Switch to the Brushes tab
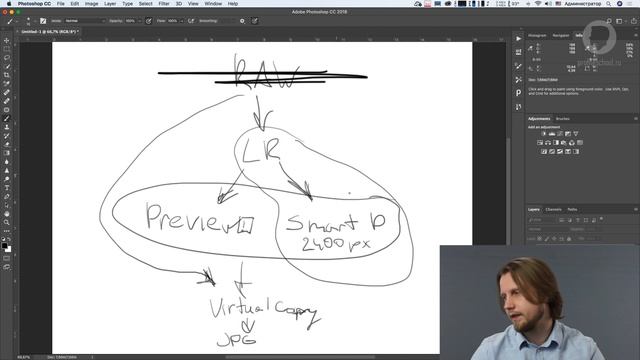Image resolution: width=640 pixels, height=360 pixels. click(x=563, y=119)
